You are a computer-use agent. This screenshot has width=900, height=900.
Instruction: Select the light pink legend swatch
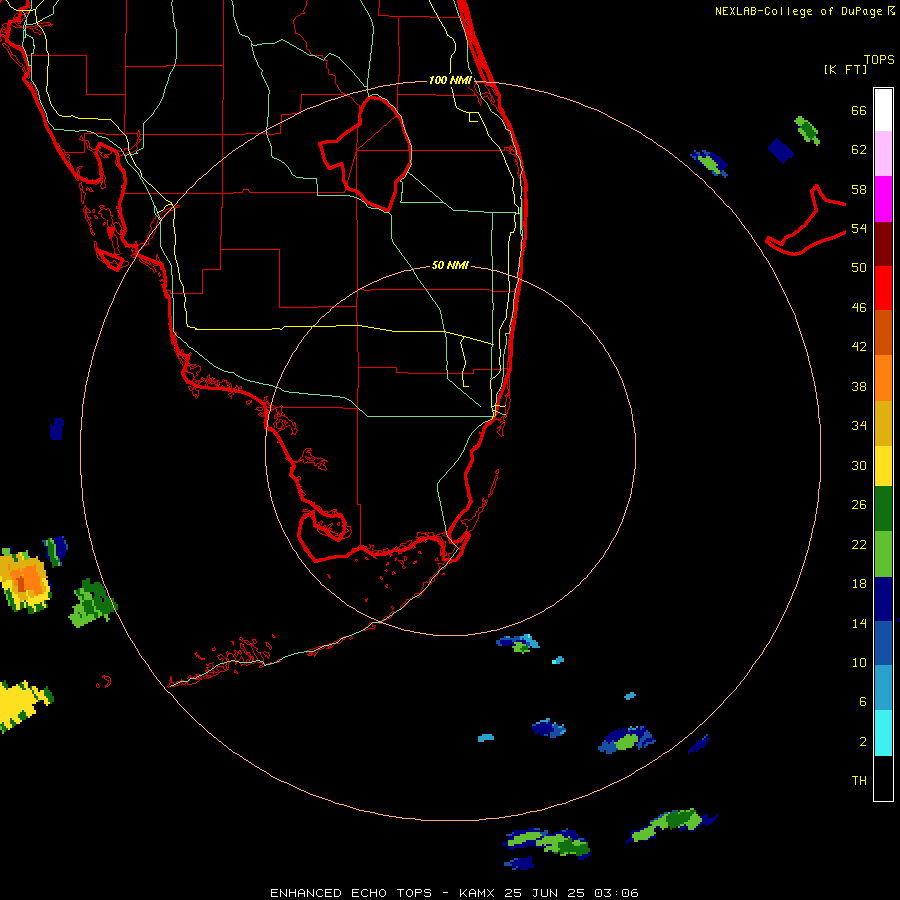pyautogui.click(x=883, y=154)
